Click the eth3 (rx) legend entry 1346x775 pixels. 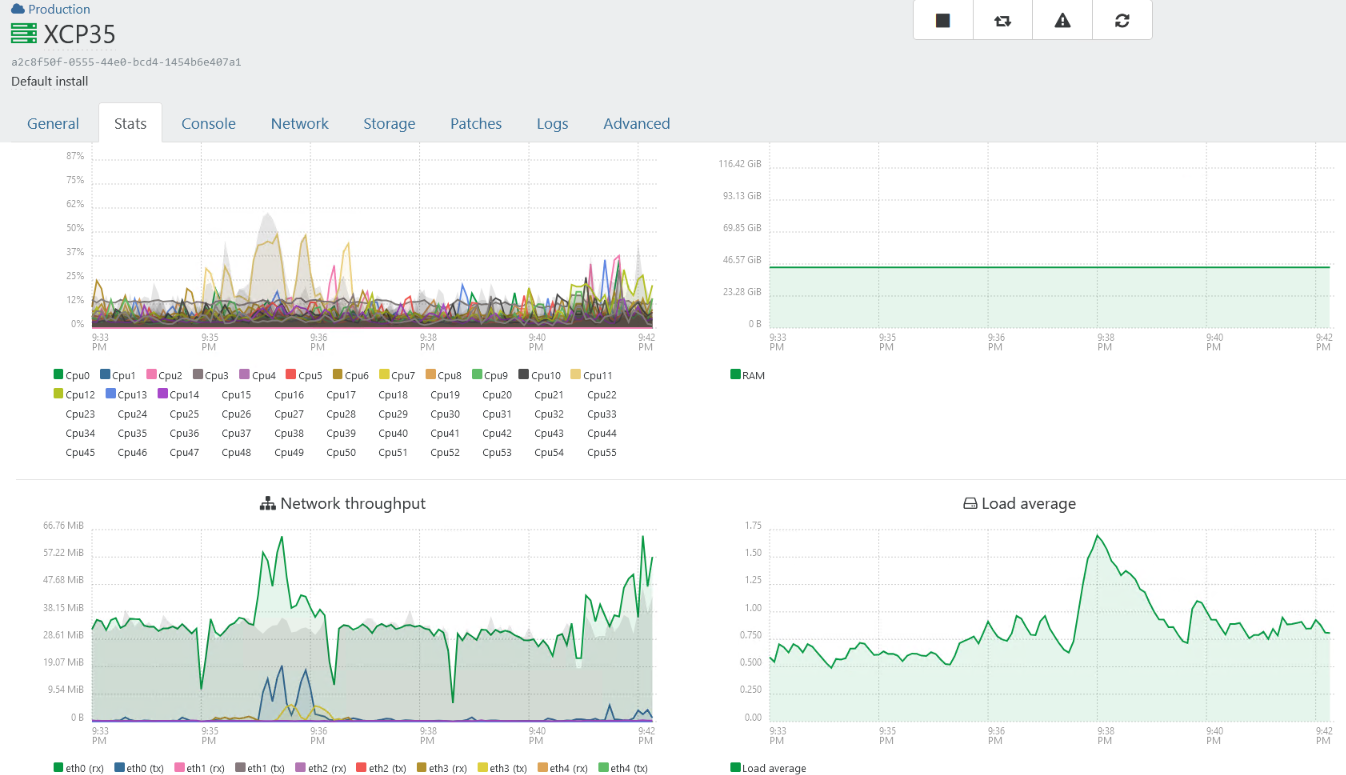click(441, 768)
